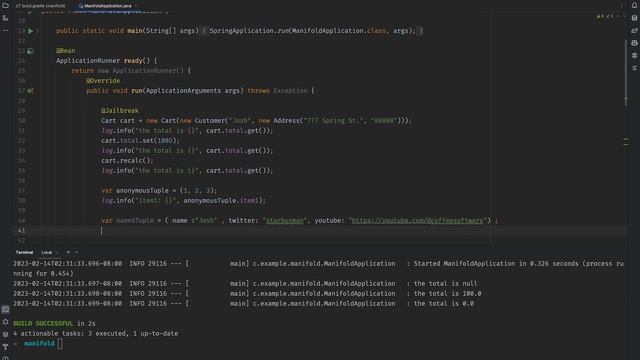
Task: Click the Spring bean gutter icon at @Bean
Action: click(30, 51)
